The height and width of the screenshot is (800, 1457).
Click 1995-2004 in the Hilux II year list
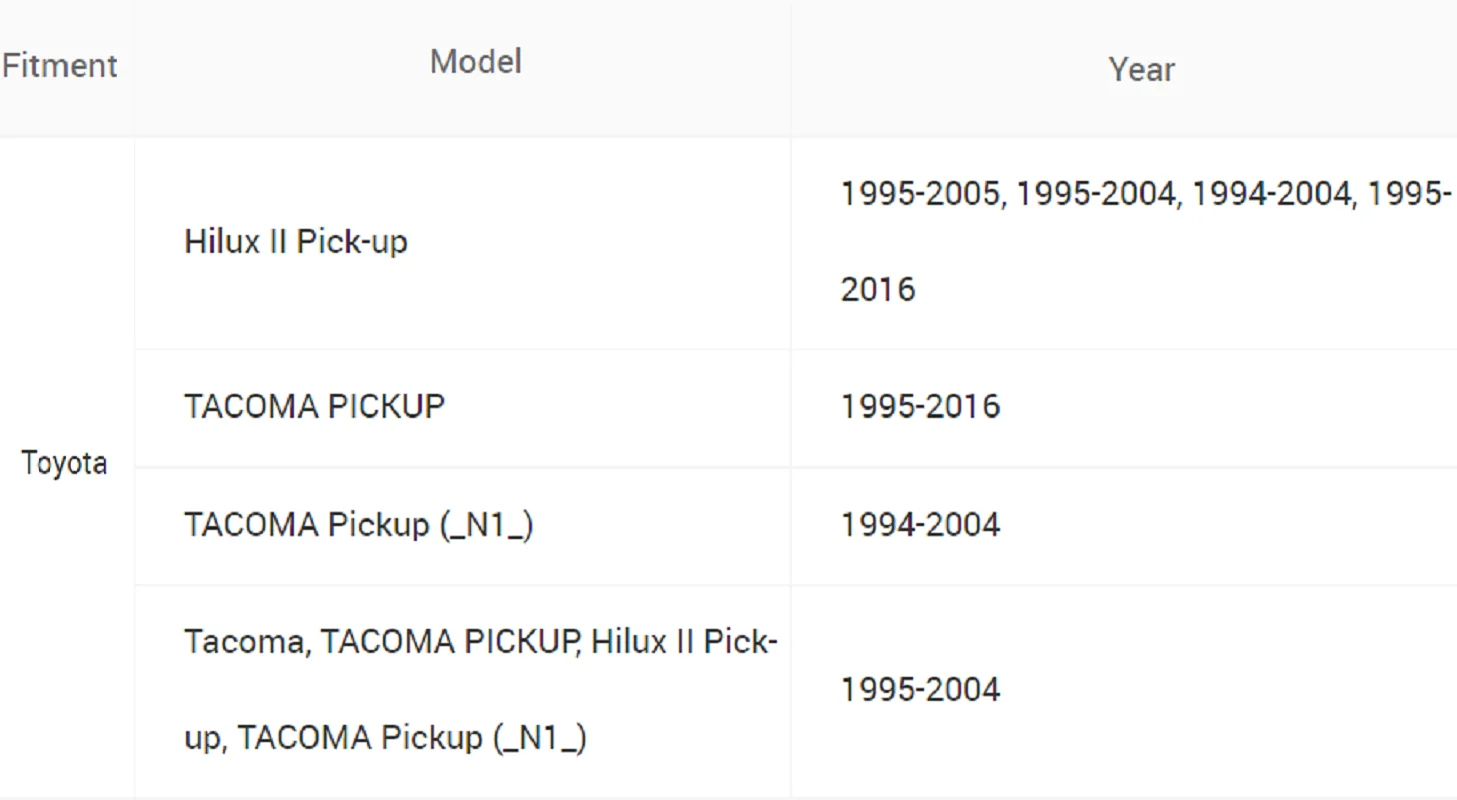[1096, 193]
